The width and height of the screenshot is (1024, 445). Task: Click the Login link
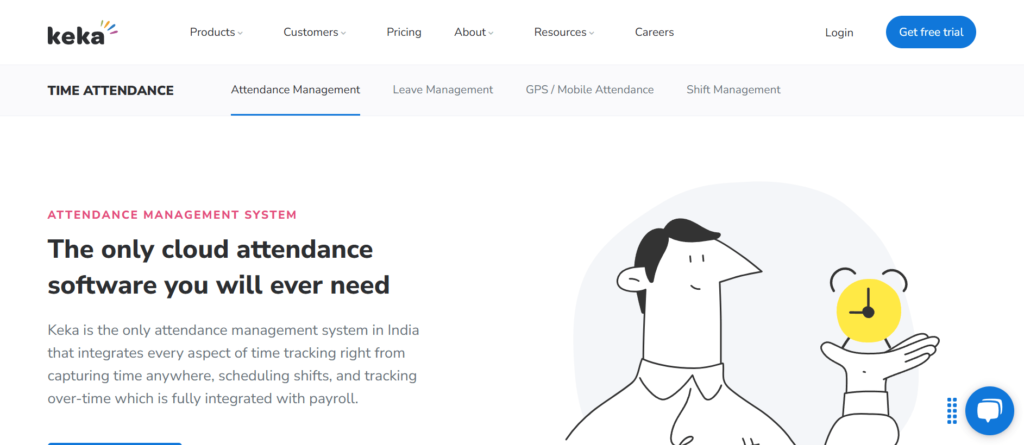(839, 33)
